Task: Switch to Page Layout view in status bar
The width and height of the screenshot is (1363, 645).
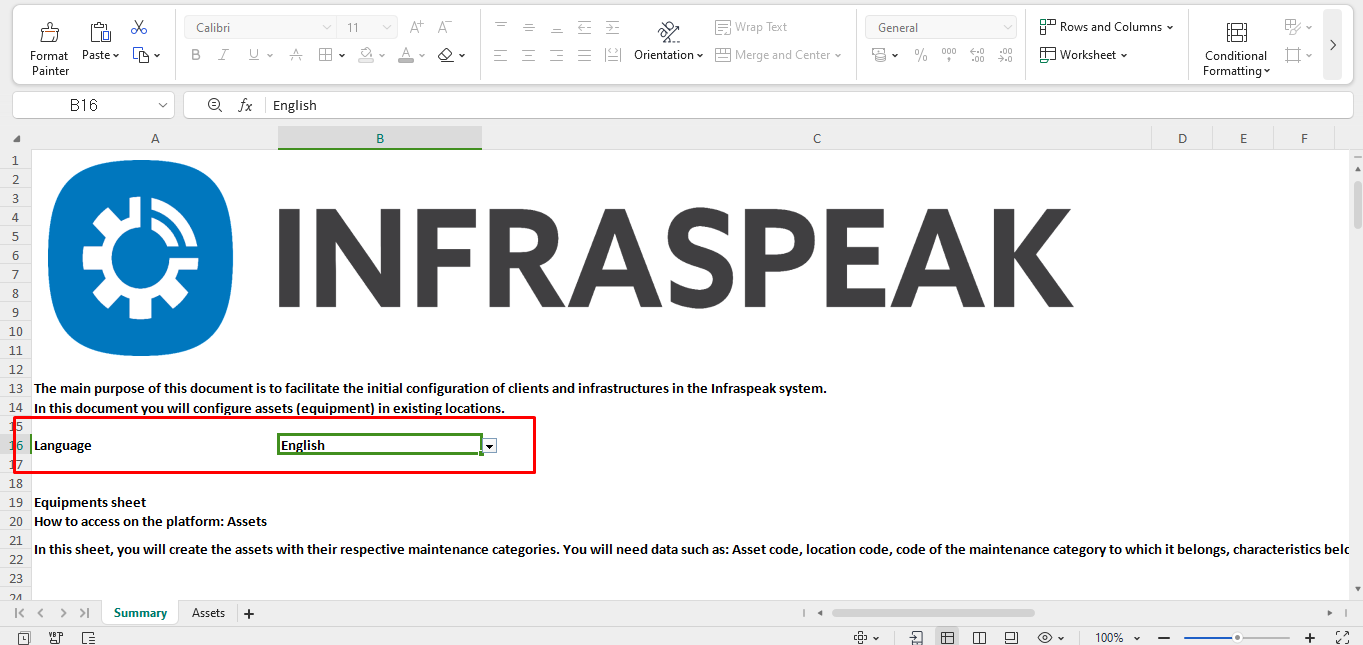Action: pos(1011,637)
